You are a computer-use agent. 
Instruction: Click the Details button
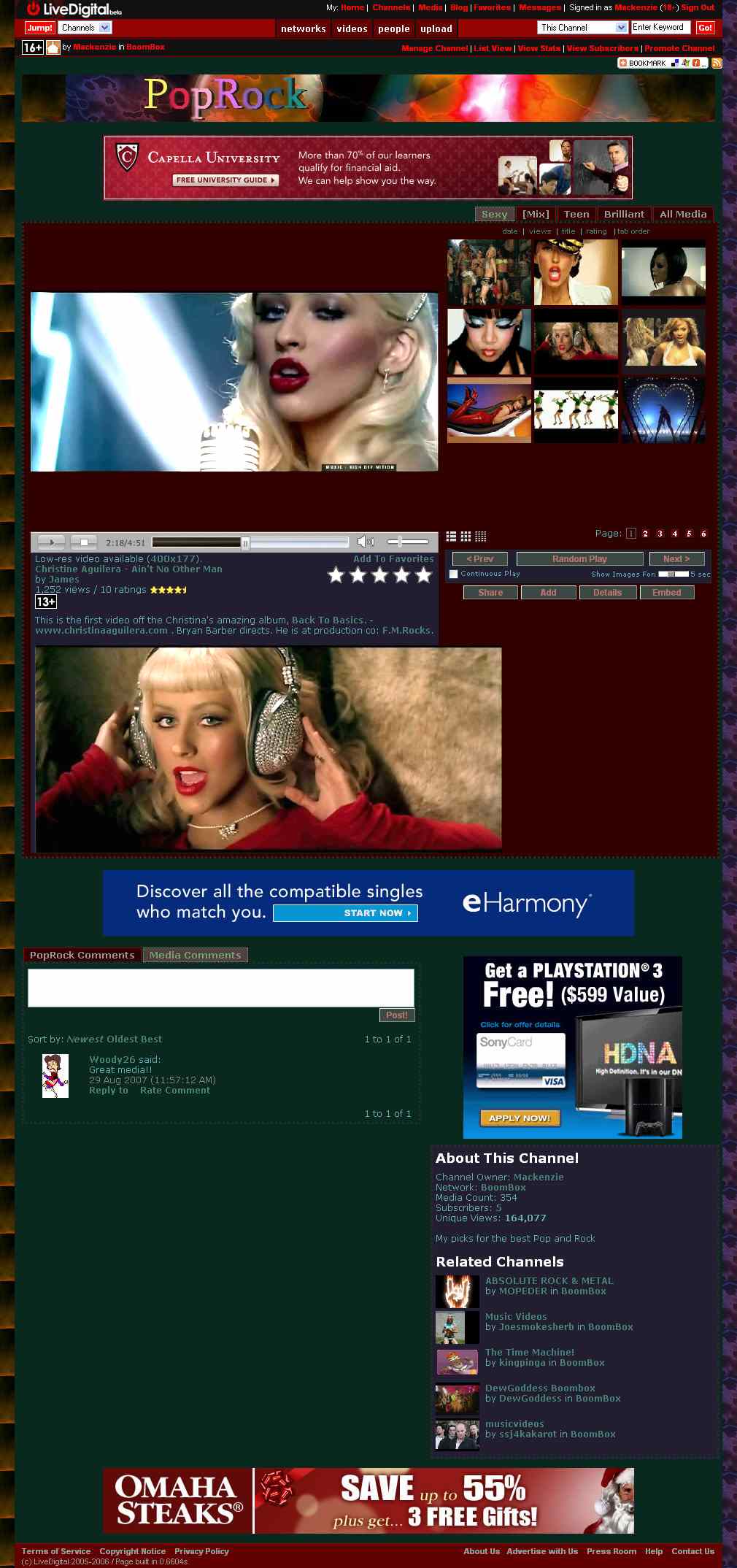click(607, 593)
